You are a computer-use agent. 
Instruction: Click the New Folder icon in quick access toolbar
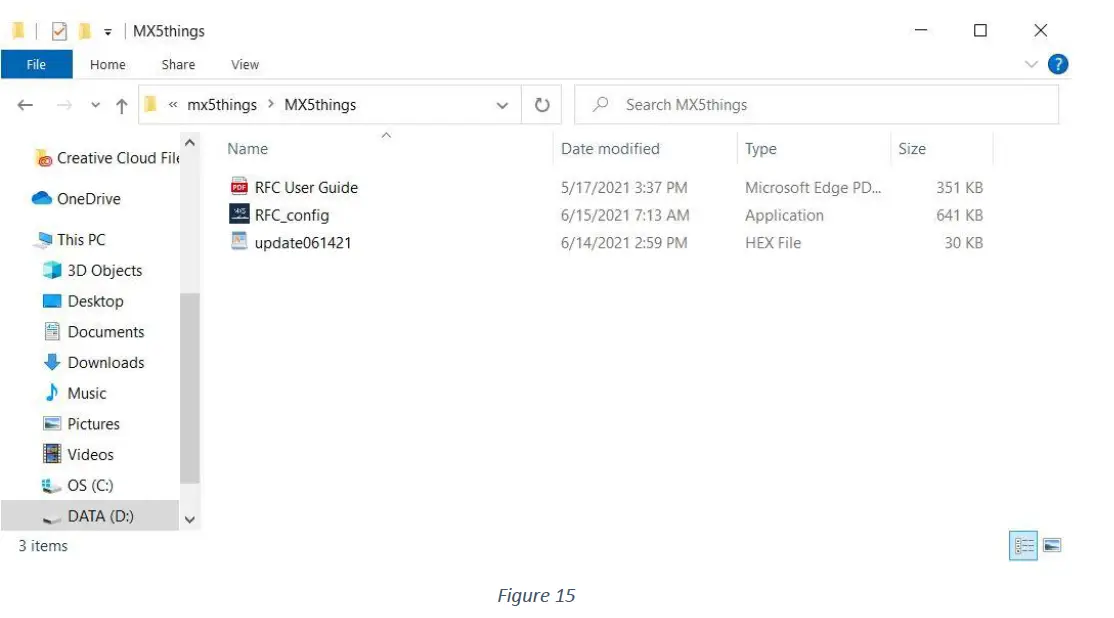coord(85,31)
